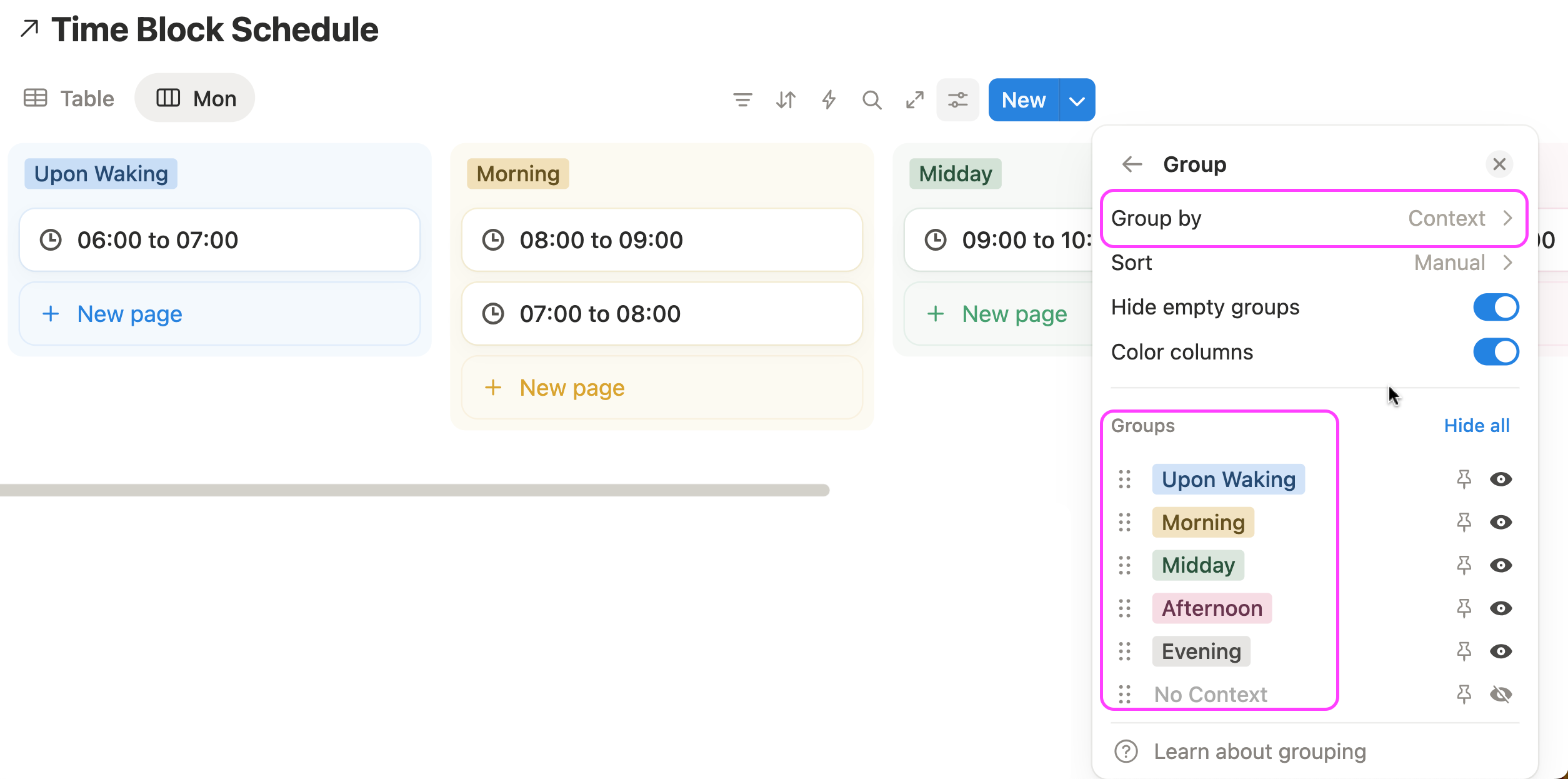The width and height of the screenshot is (1568, 779).
Task: Open dropdown arrow next to New button
Action: [x=1077, y=100]
